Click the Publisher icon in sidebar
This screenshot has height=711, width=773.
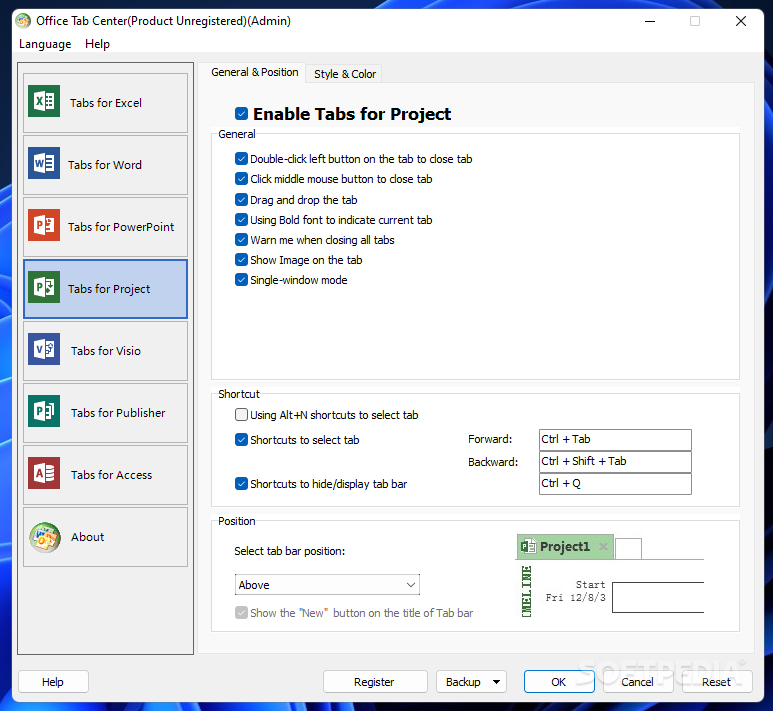coord(44,411)
